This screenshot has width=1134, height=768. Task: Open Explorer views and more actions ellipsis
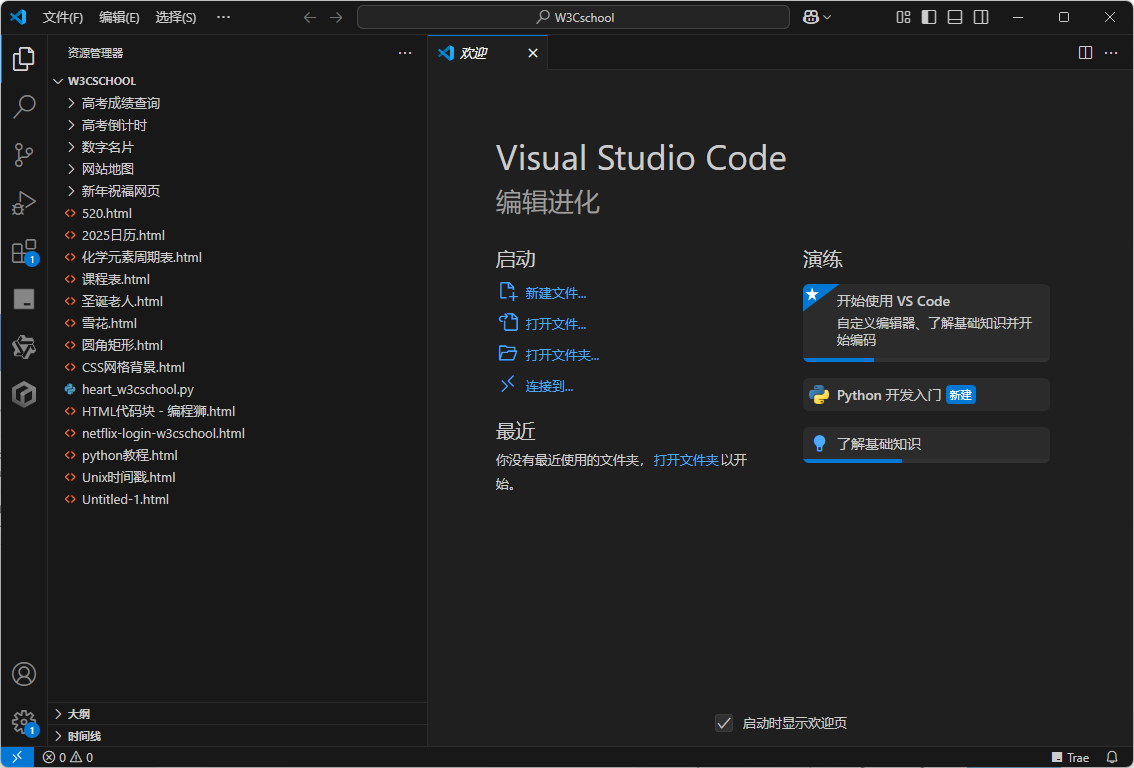coord(405,53)
